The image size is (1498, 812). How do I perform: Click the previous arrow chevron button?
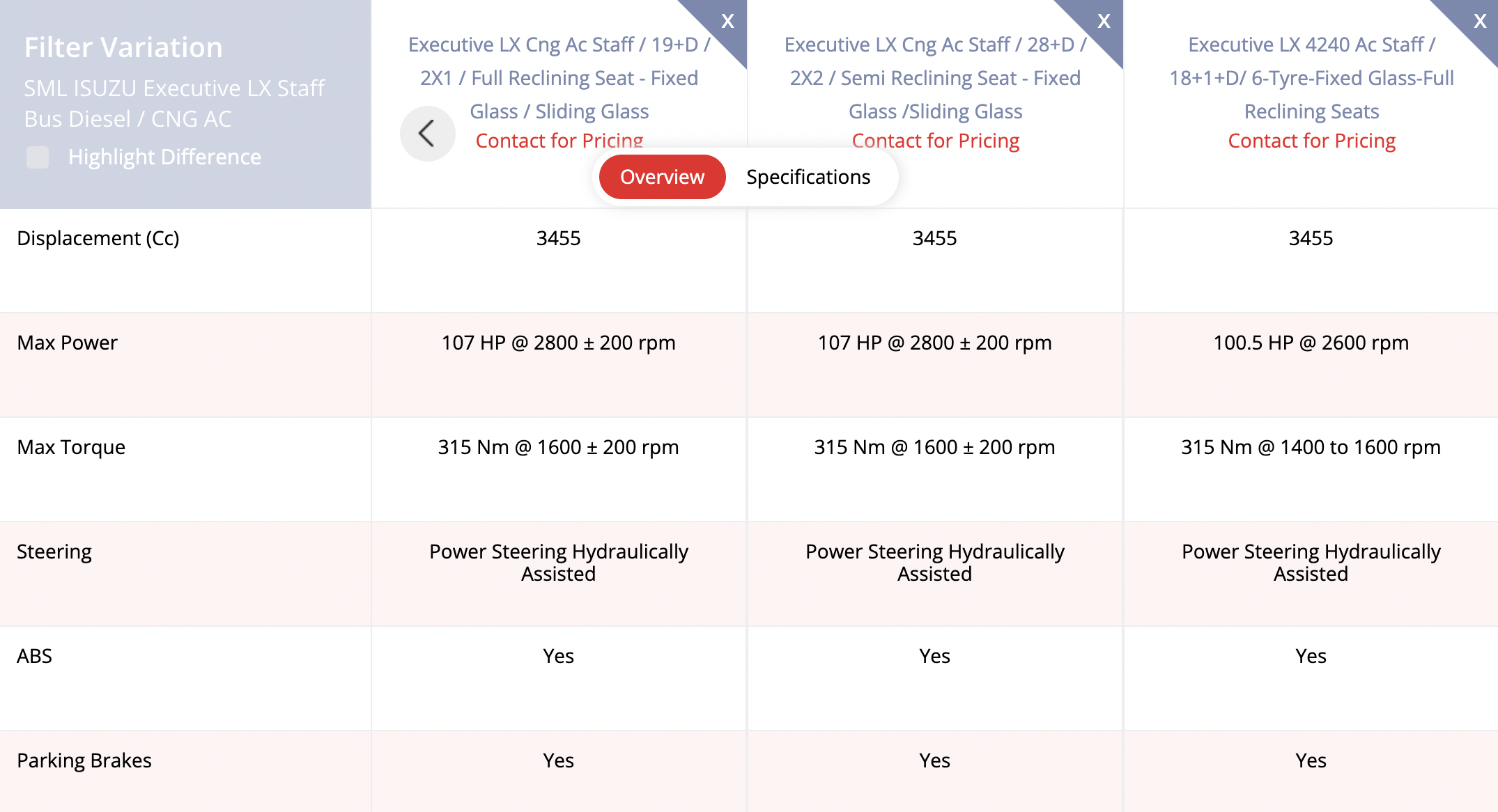point(427,133)
